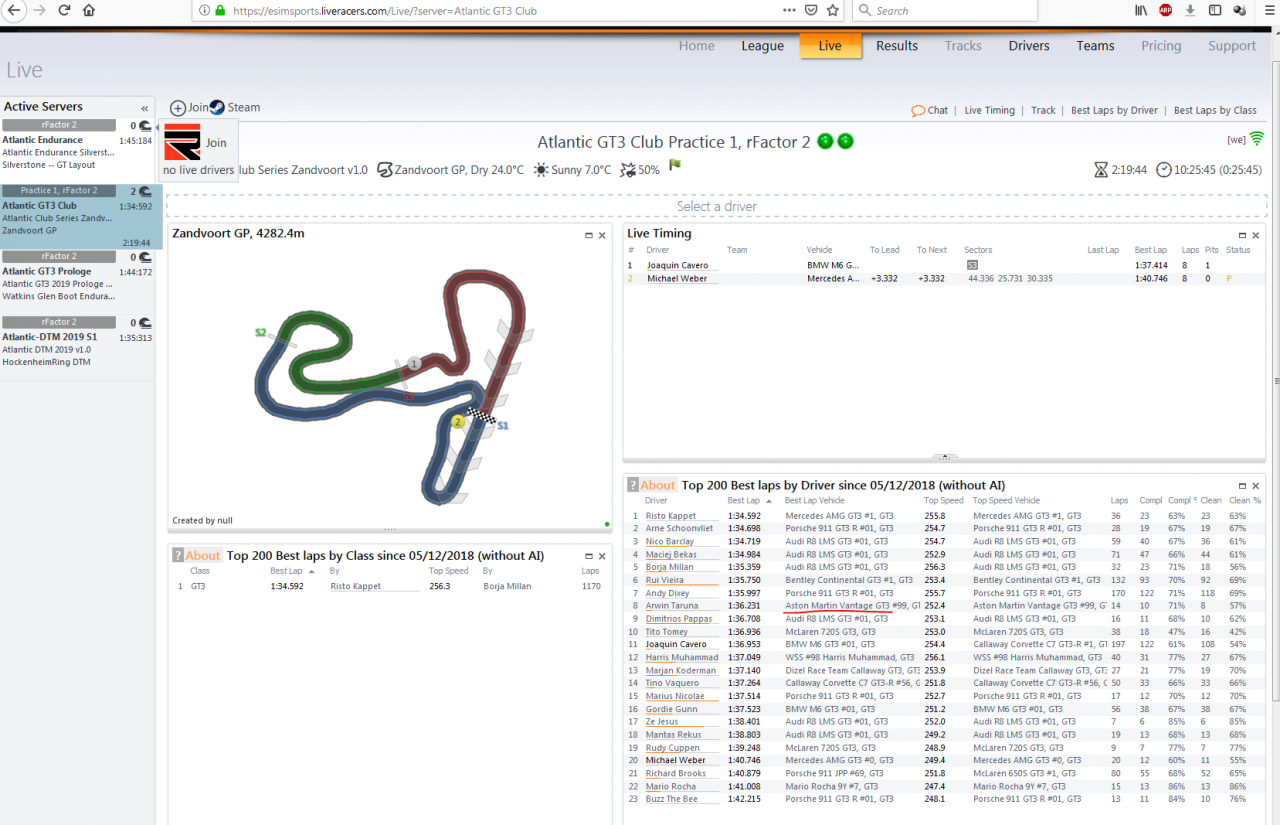Viewport: 1280px width, 825px height.
Task: Open the Firefox hamburger menu
Action: pos(1266,10)
